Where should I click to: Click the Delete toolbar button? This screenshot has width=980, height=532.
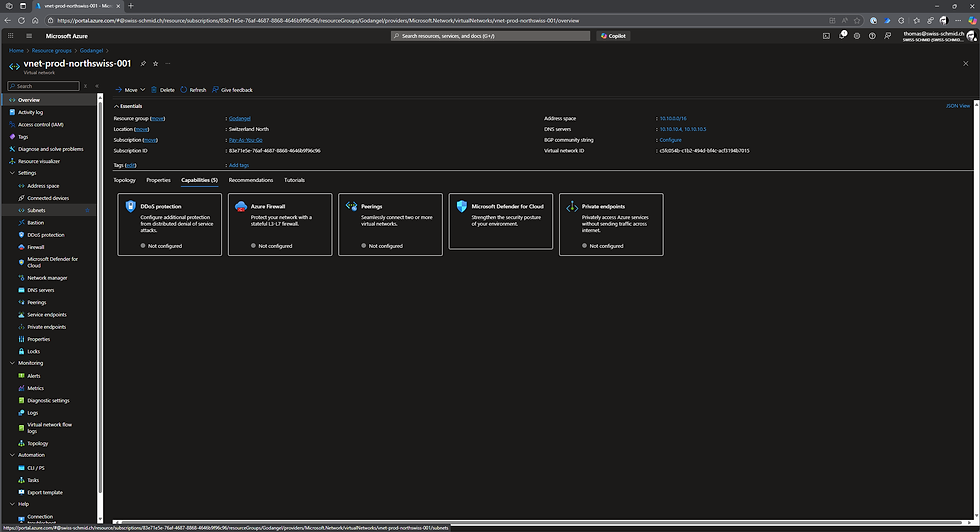pos(162,90)
